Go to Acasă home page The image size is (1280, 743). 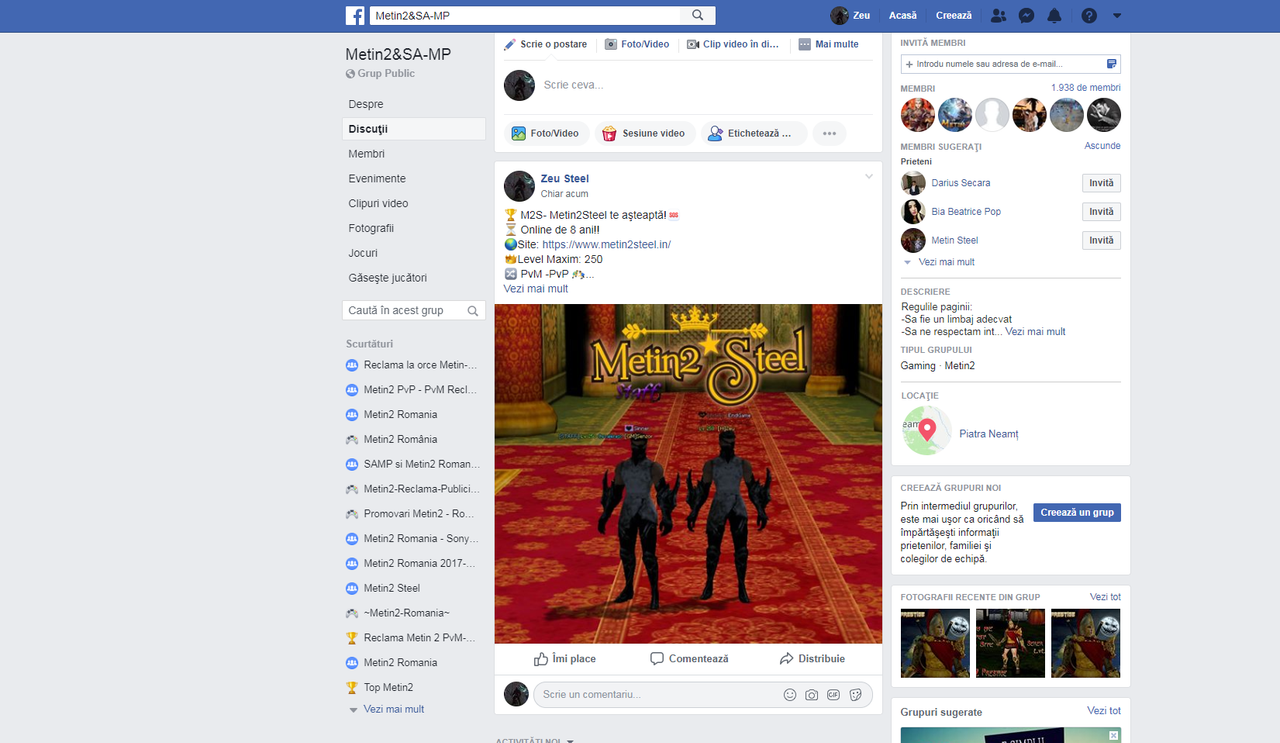point(903,16)
